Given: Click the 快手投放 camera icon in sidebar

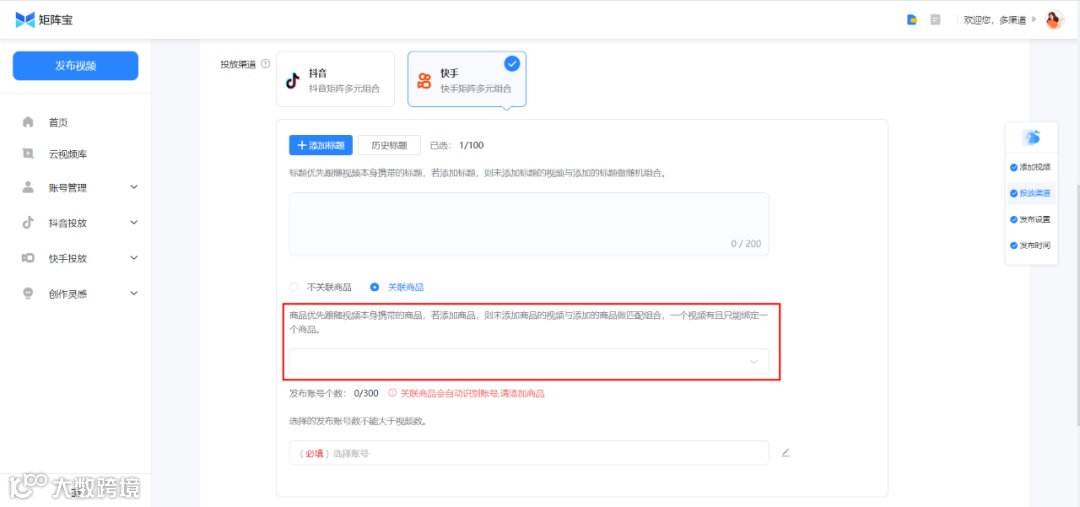Looking at the screenshot, I should pyautogui.click(x=28, y=258).
